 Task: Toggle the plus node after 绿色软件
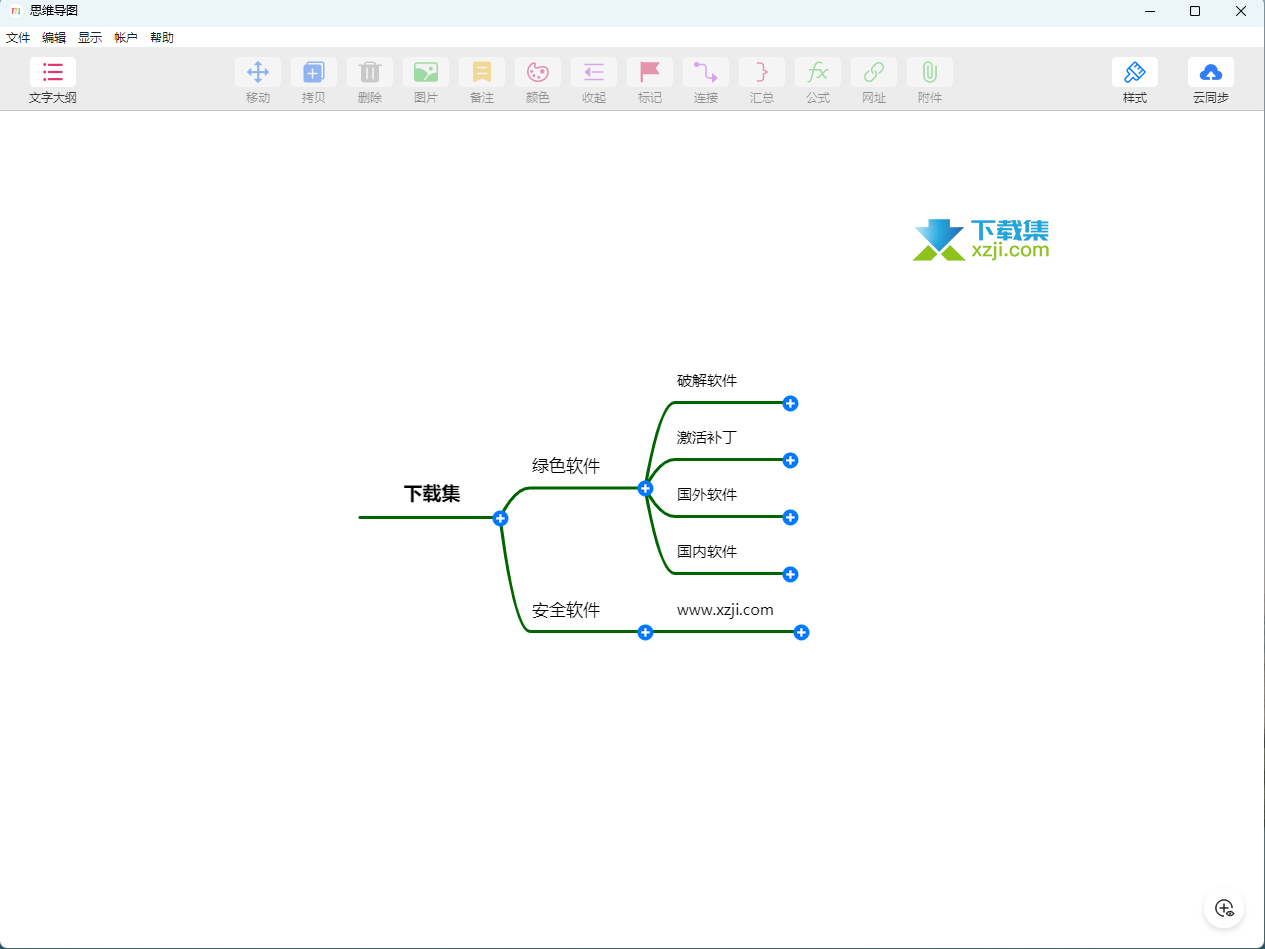(645, 488)
